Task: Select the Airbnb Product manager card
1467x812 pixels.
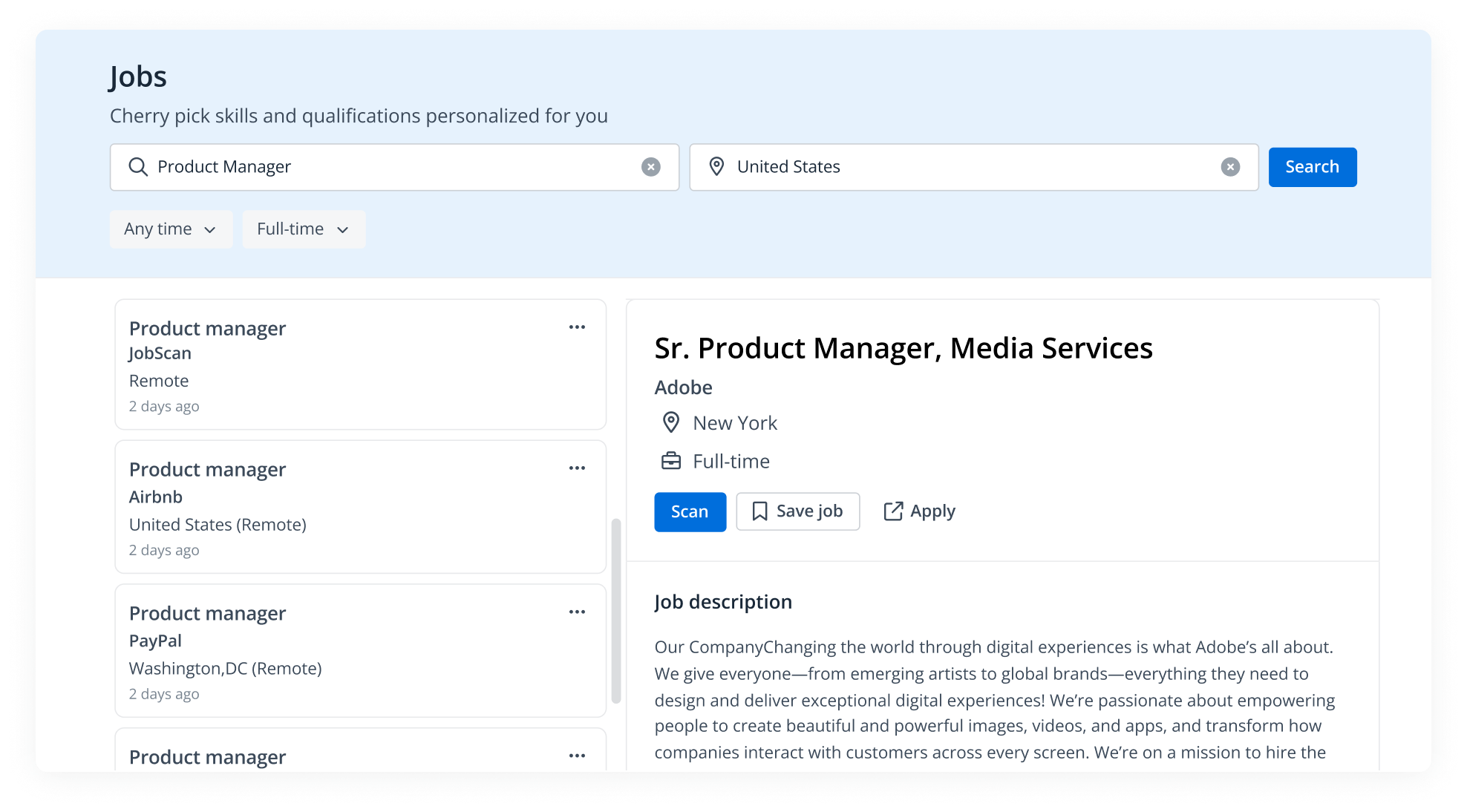Action: pyautogui.click(x=360, y=507)
